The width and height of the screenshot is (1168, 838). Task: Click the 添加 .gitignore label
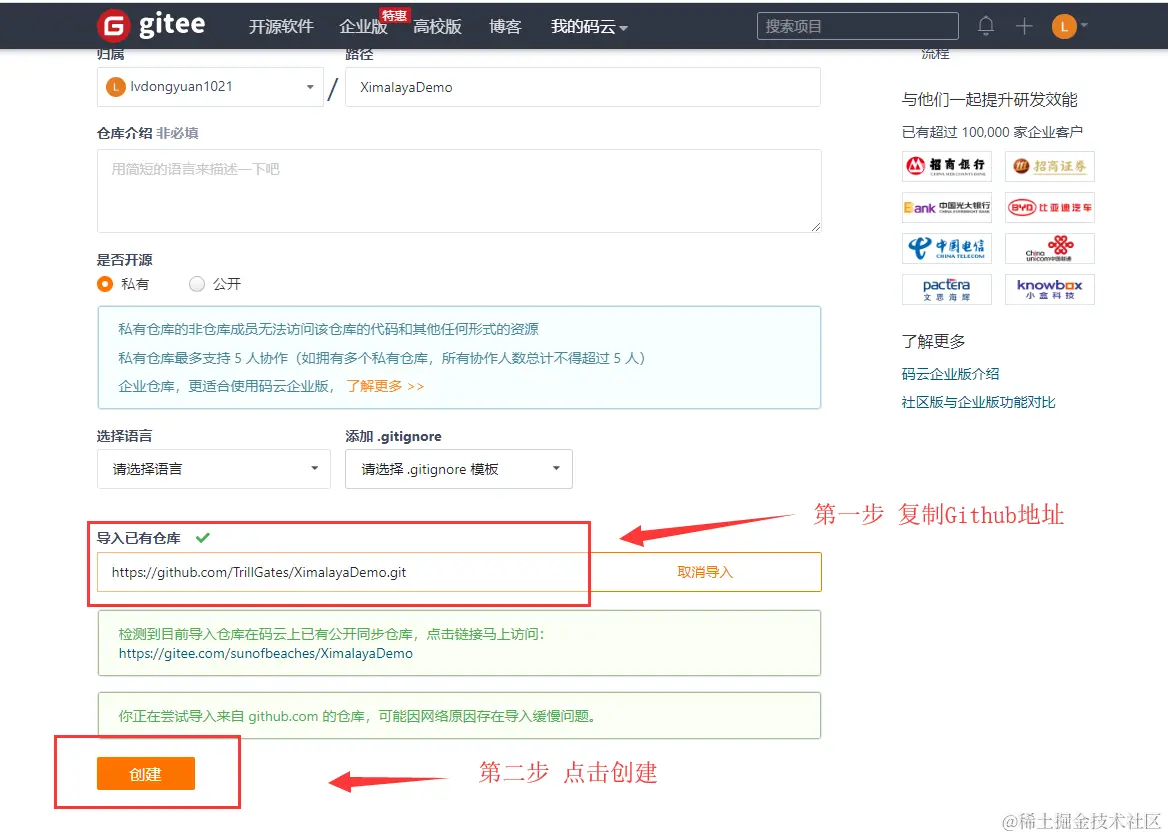click(x=393, y=437)
